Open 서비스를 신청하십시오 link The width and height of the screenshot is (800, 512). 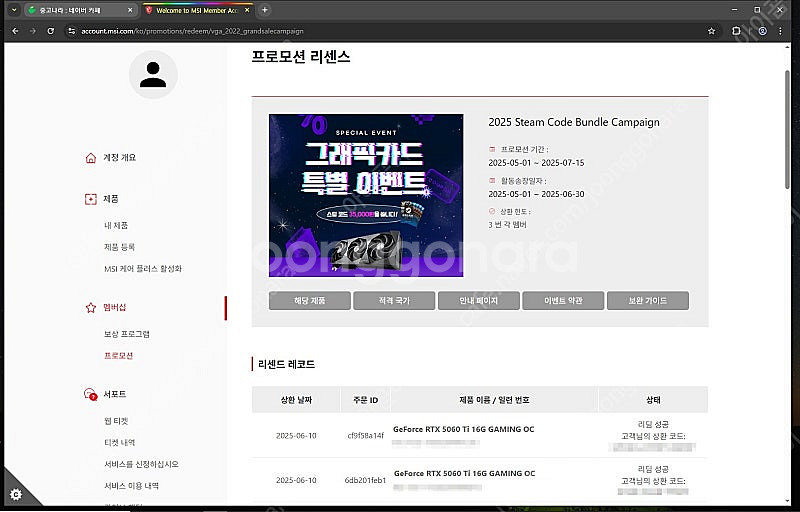click(x=141, y=465)
